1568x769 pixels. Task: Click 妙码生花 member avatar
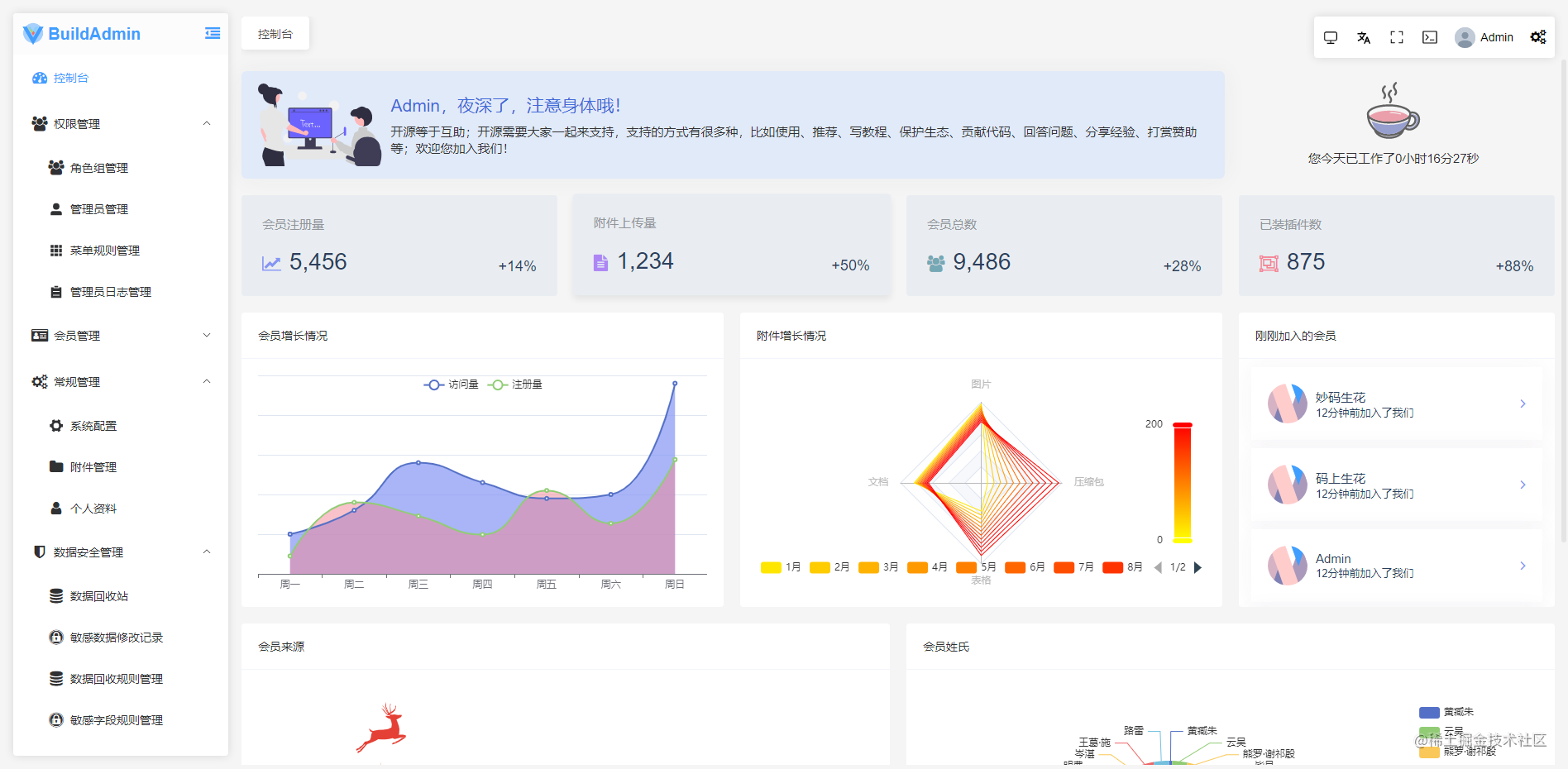tap(1288, 404)
